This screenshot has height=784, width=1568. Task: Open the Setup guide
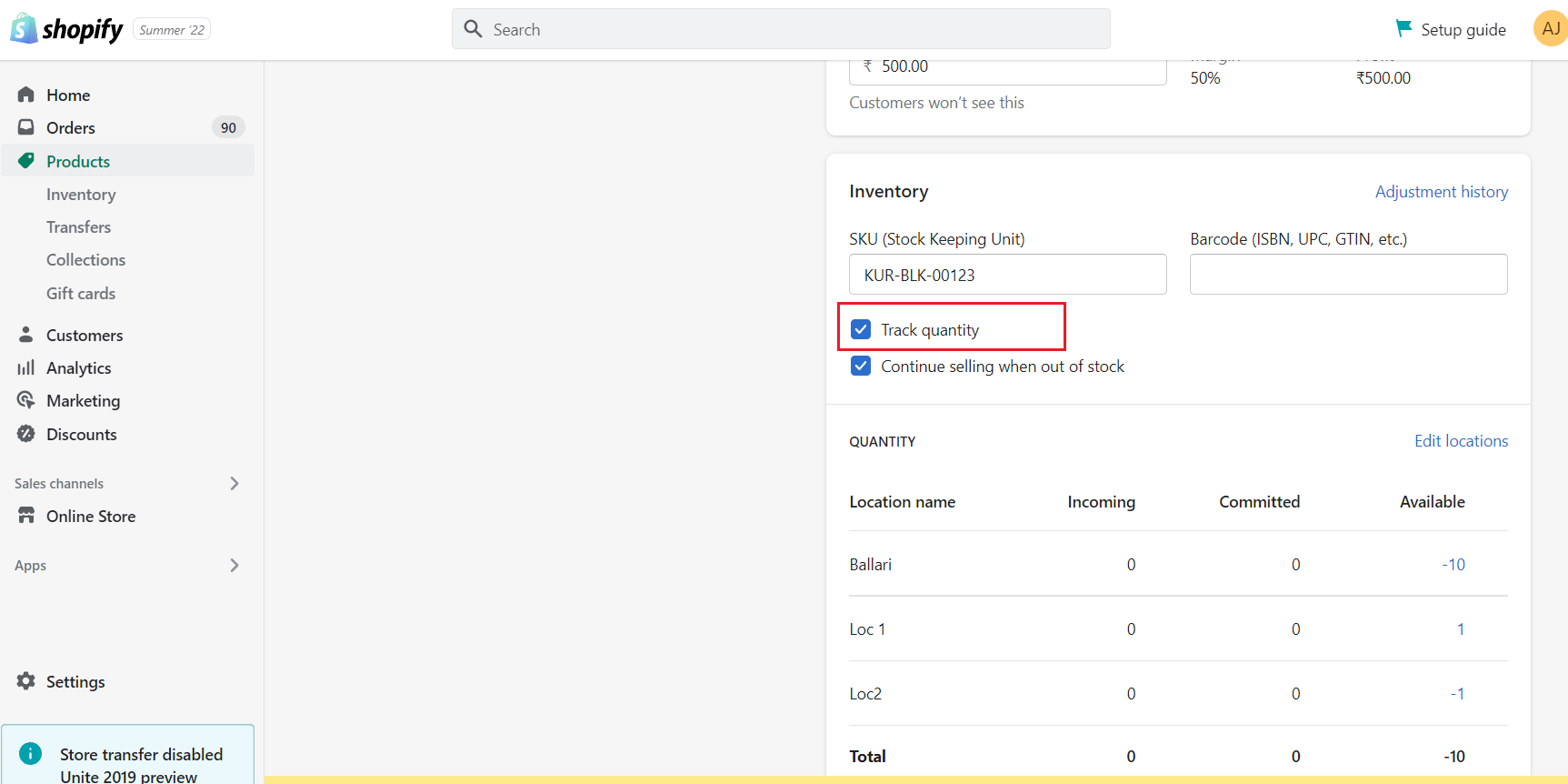point(1452,29)
